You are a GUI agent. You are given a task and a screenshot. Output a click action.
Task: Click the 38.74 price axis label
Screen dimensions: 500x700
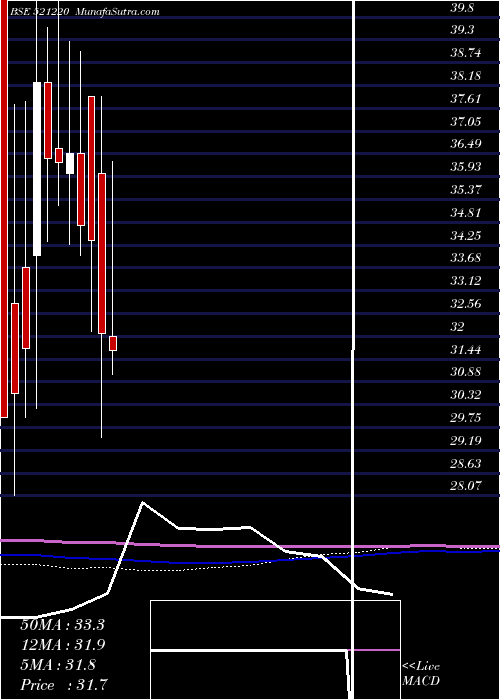465,53
